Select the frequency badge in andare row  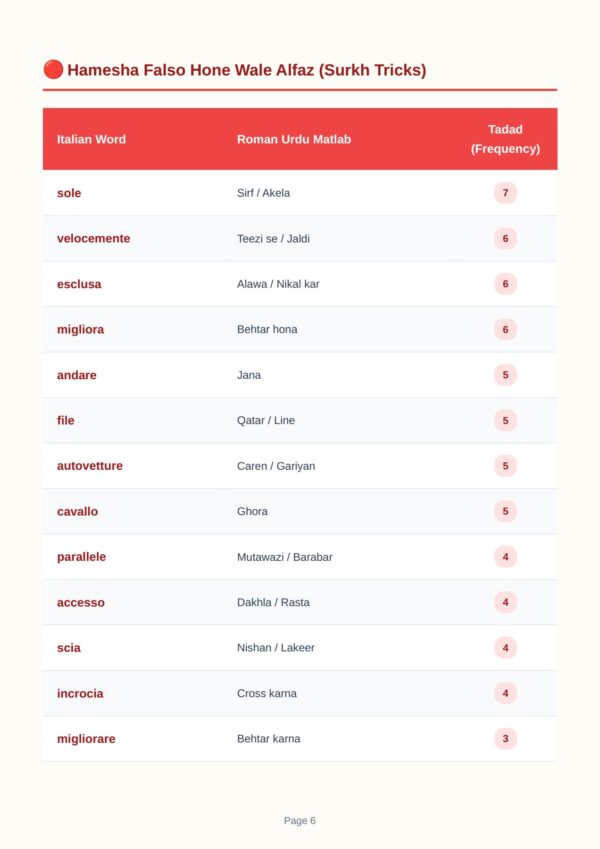(505, 375)
